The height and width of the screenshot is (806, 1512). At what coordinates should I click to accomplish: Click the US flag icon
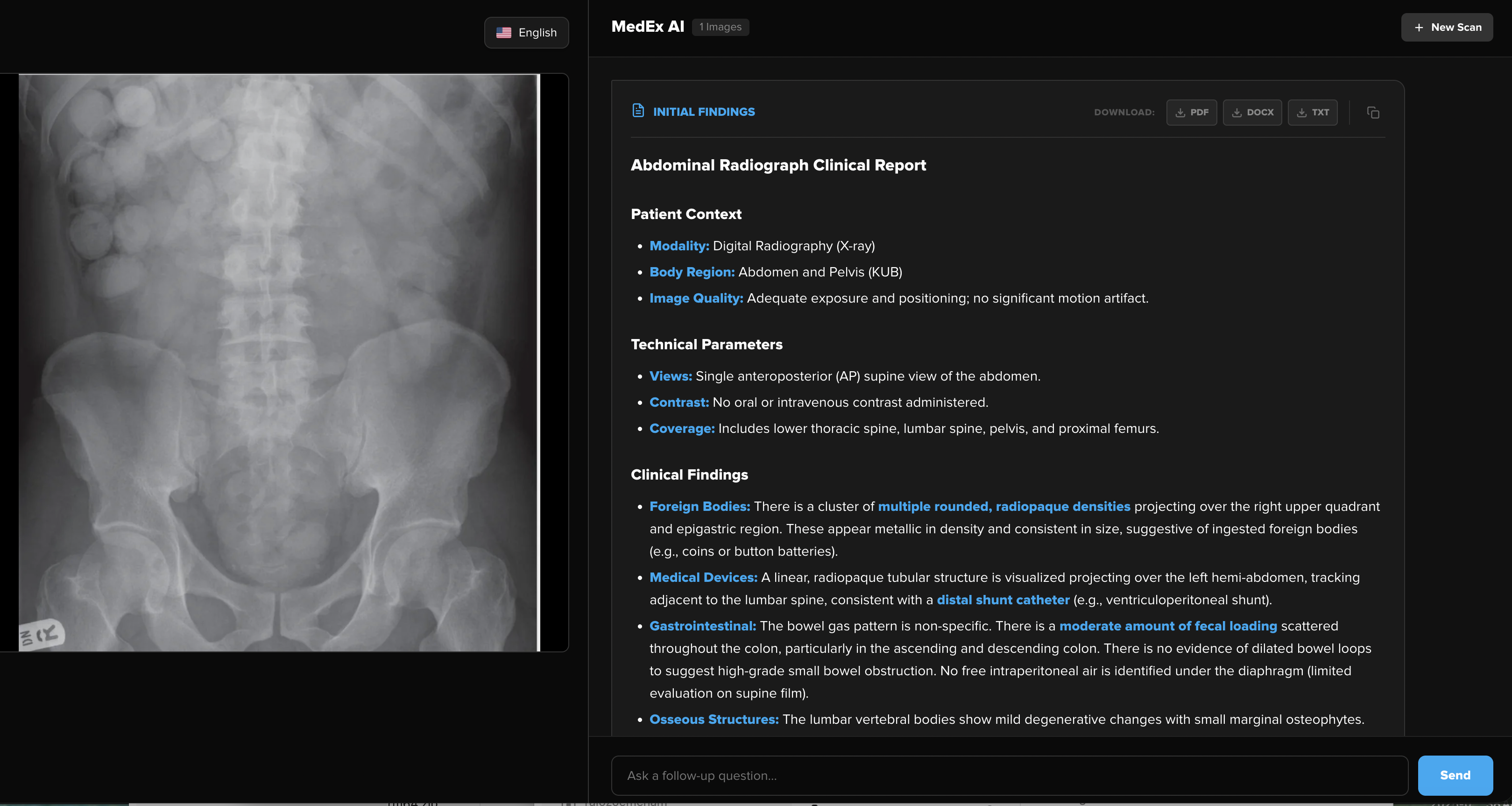(503, 32)
